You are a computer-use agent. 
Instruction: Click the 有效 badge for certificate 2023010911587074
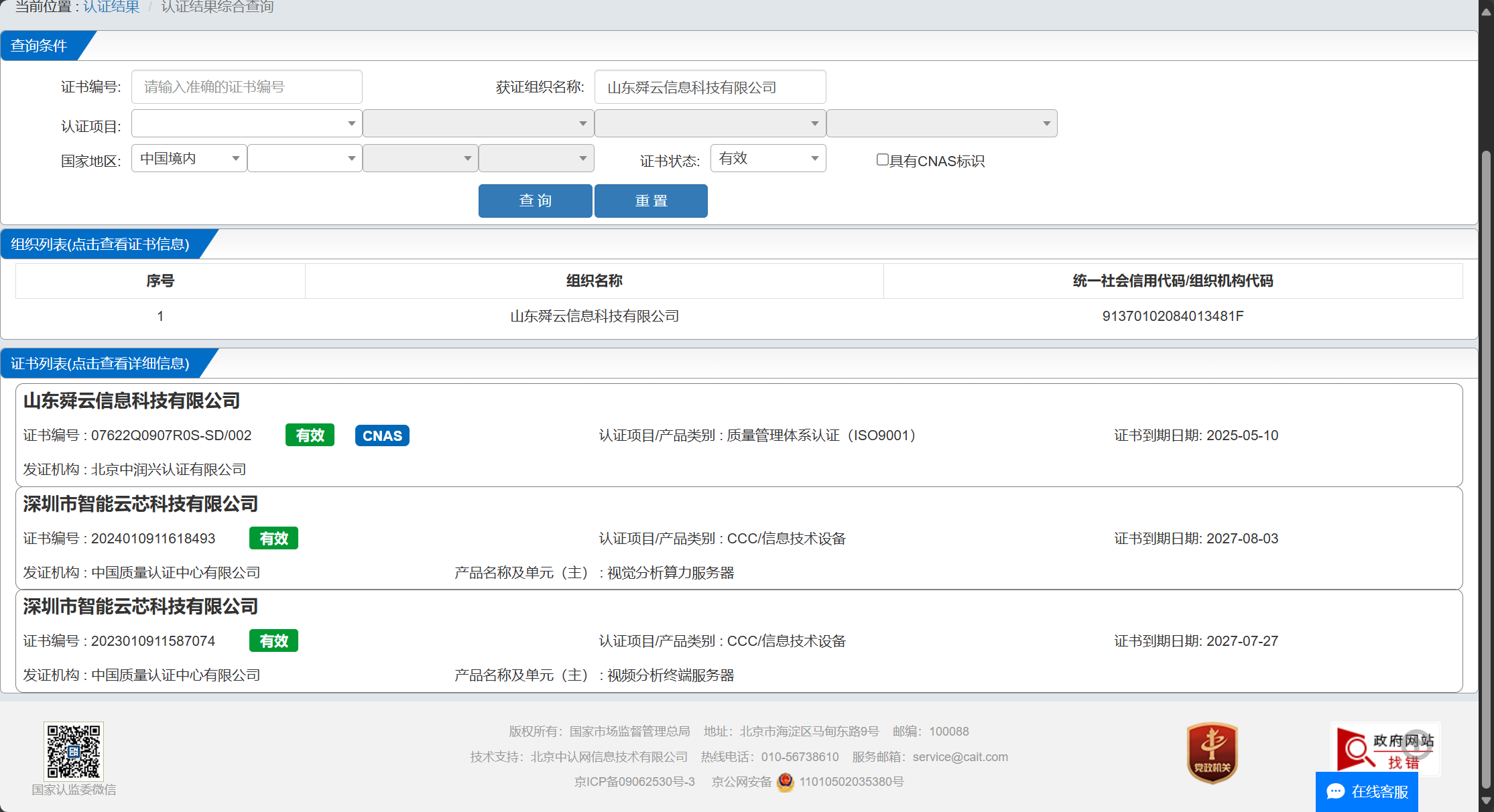(x=273, y=641)
